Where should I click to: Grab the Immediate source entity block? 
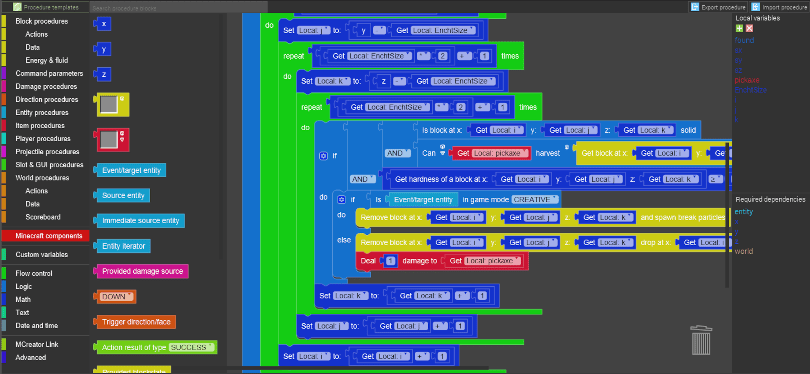pyautogui.click(x=139, y=221)
